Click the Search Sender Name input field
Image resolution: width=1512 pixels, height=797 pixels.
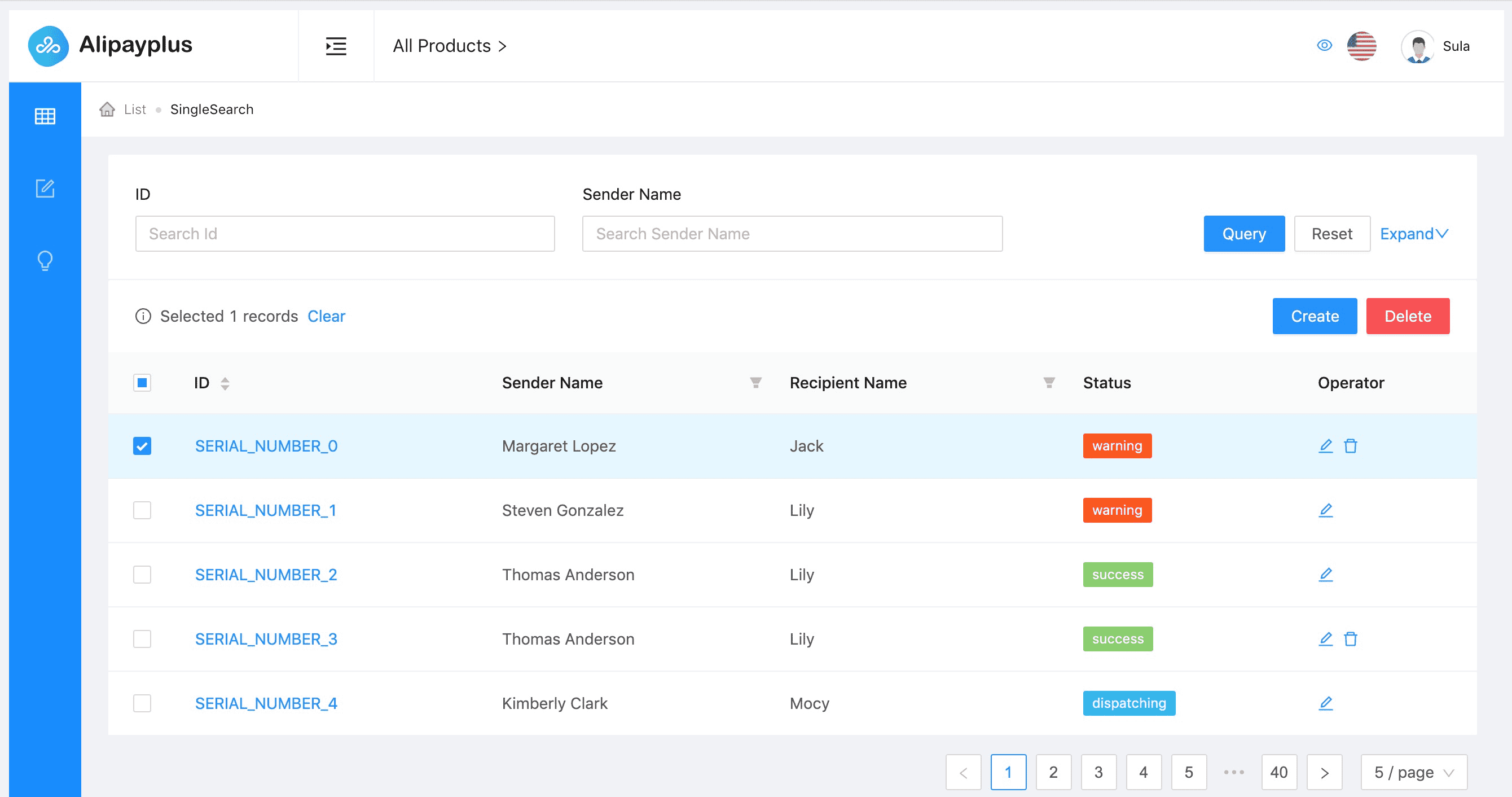(792, 234)
